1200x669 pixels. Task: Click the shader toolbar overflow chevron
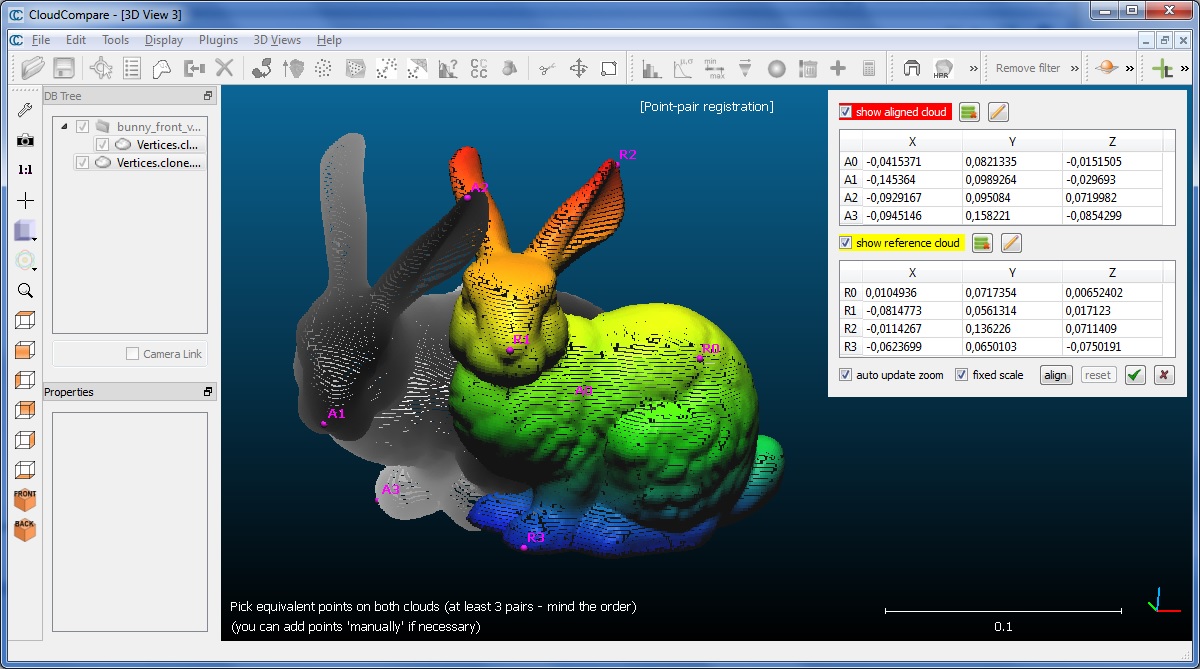(x=1129, y=68)
